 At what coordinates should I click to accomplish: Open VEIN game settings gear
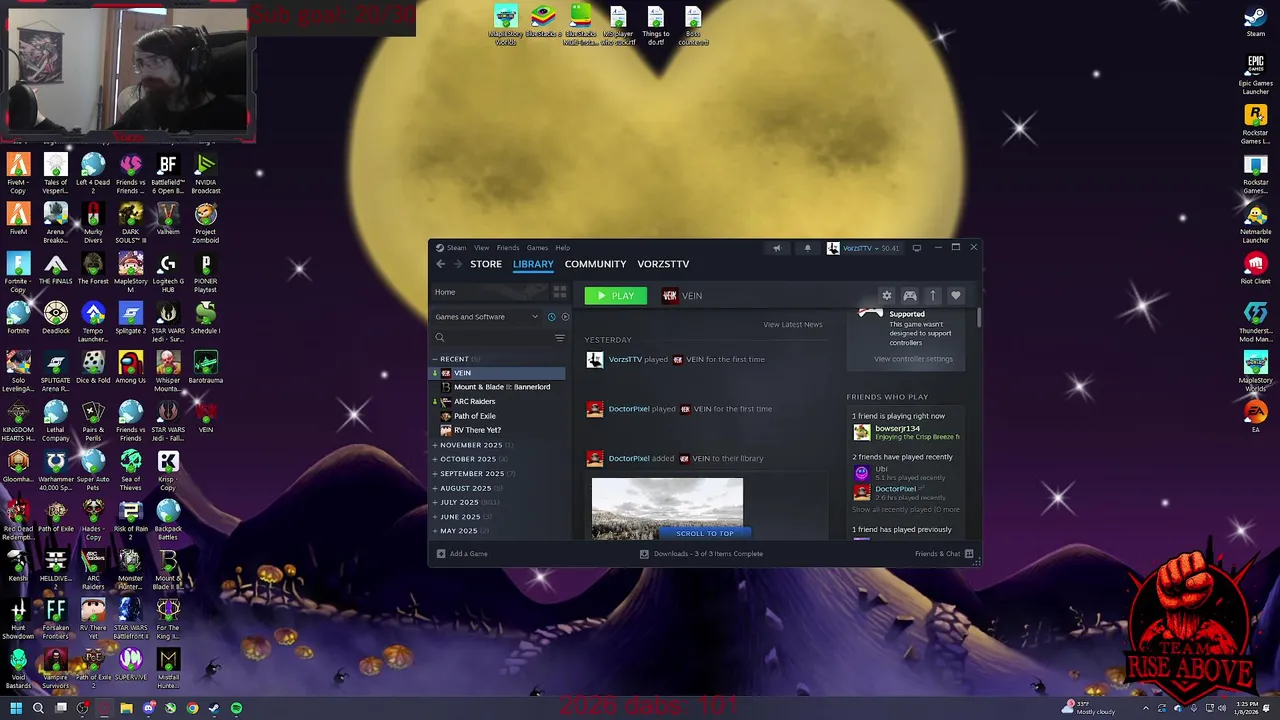(x=886, y=296)
